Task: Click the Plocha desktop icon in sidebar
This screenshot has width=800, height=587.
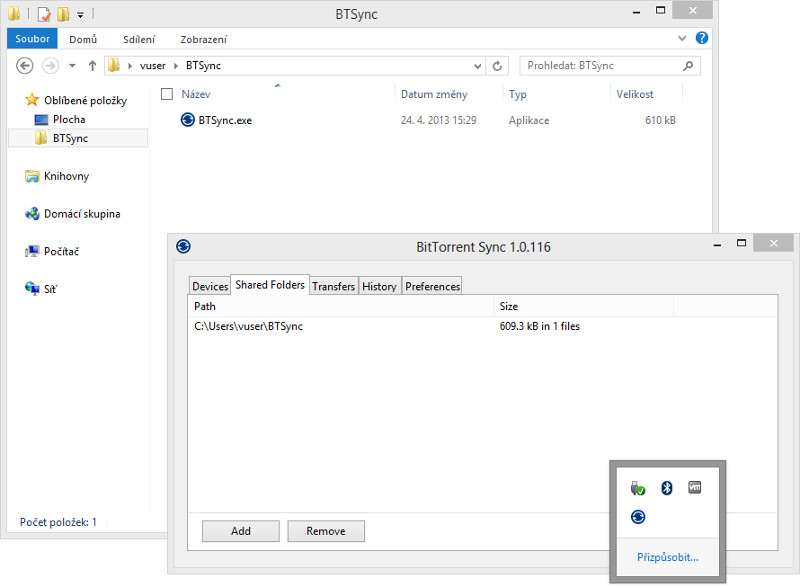Action: pyautogui.click(x=41, y=119)
